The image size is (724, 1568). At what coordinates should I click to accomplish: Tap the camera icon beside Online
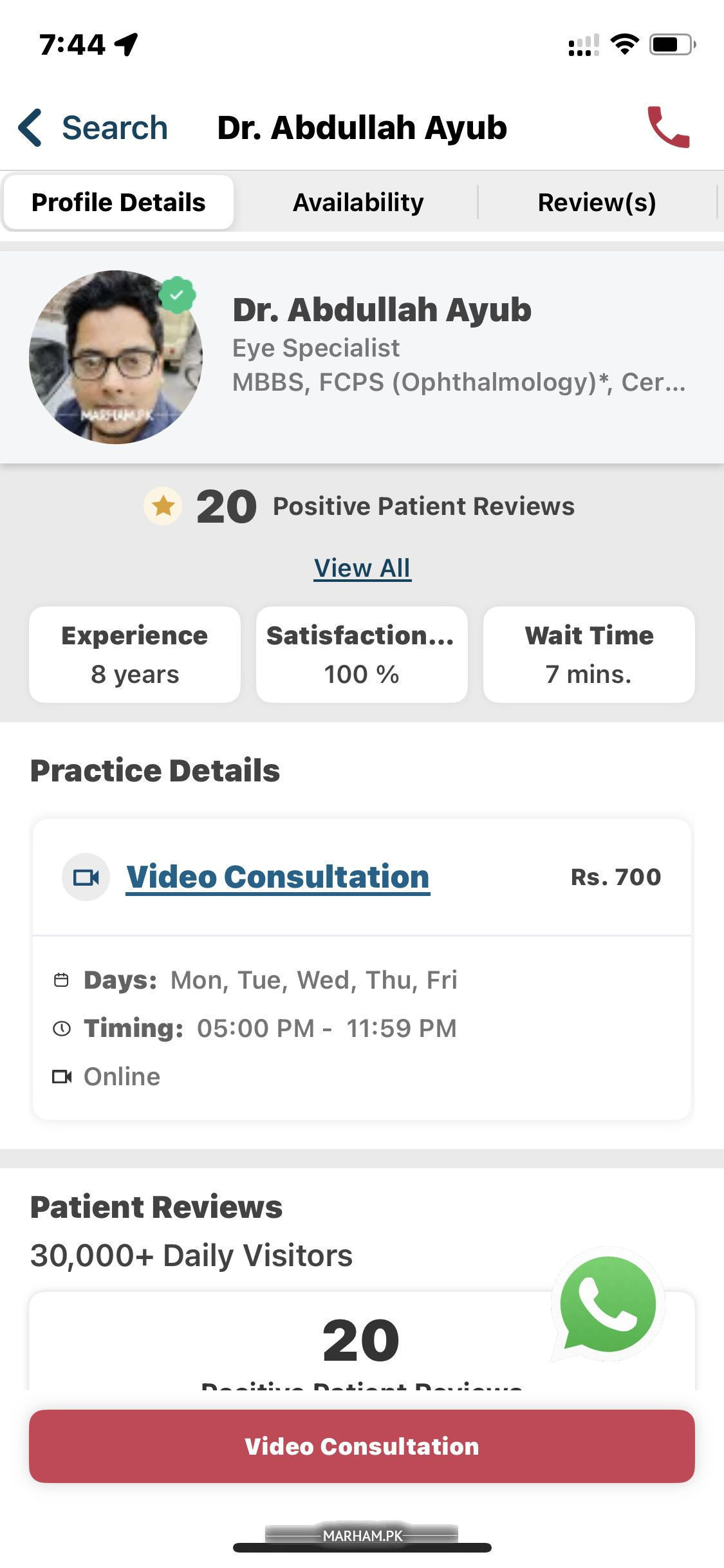(61, 1076)
